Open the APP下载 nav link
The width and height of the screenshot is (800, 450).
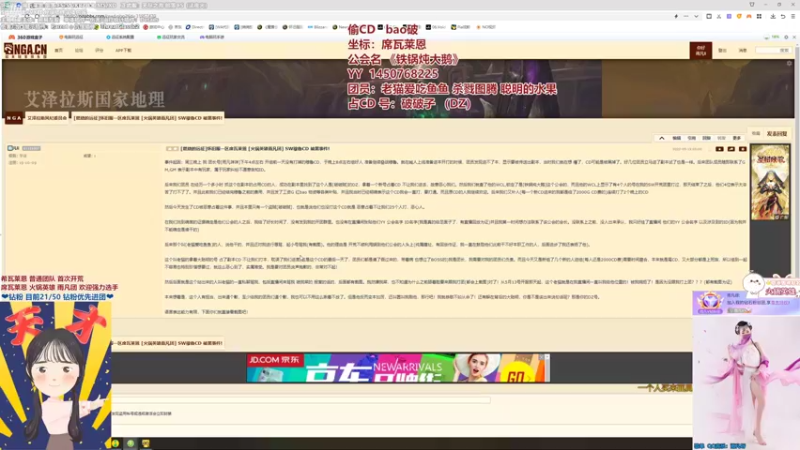[123, 51]
